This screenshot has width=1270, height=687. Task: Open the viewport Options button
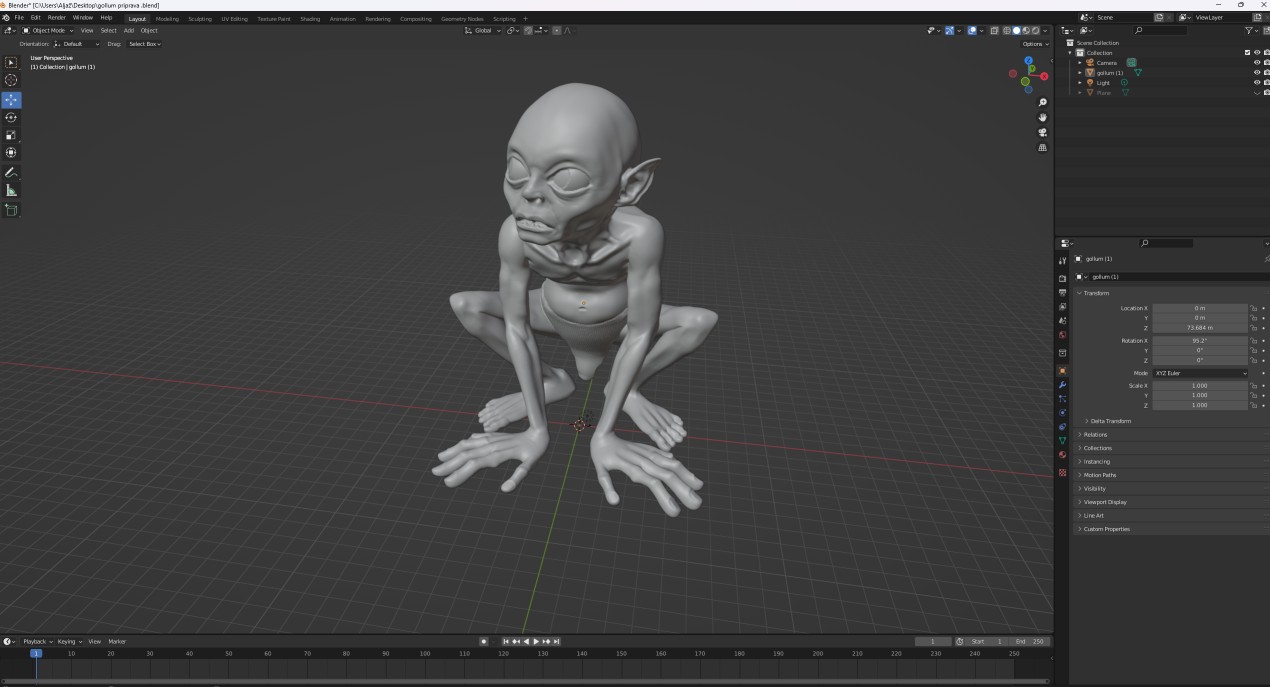pos(1034,44)
